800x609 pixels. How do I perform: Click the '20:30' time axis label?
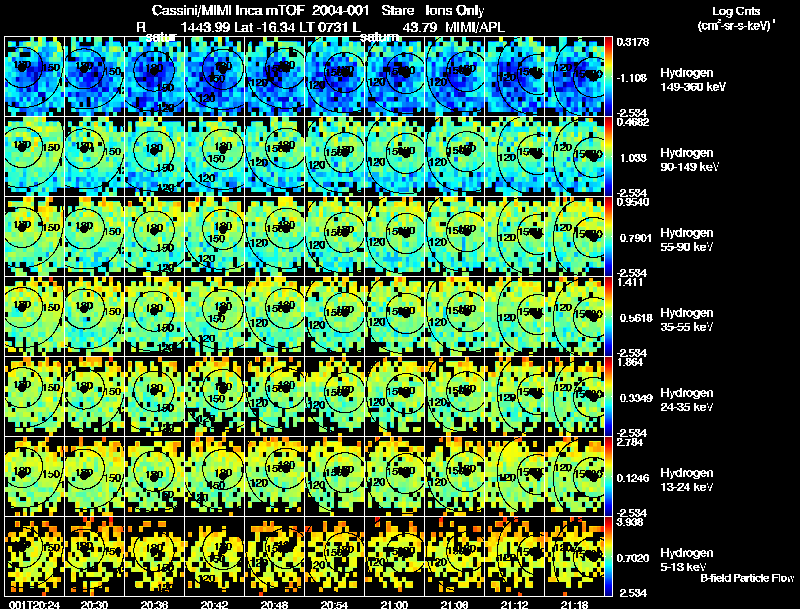(94, 605)
